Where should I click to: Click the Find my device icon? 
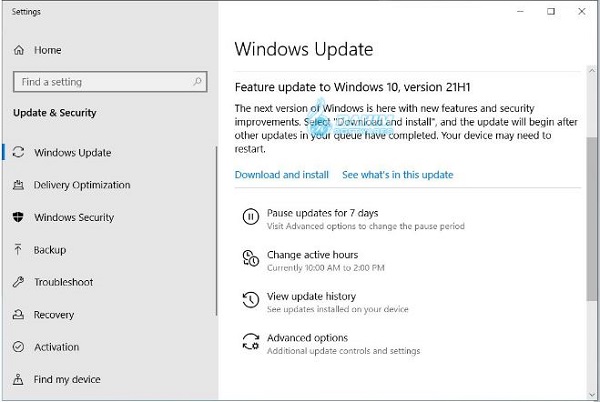click(x=19, y=379)
